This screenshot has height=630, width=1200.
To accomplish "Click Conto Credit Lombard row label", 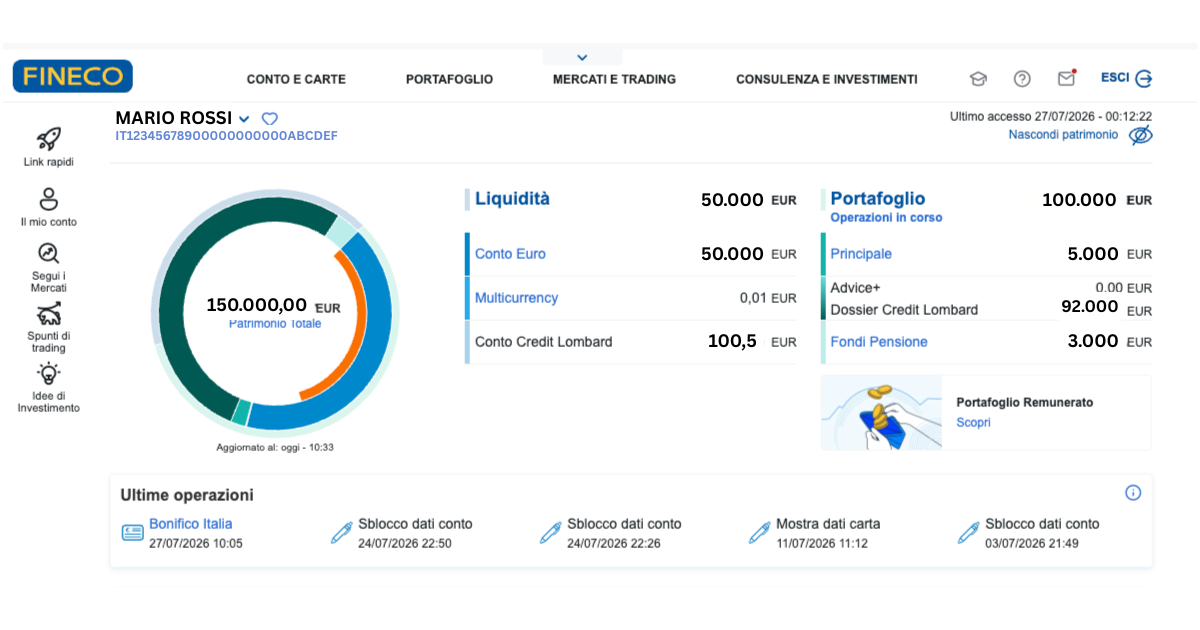I will click(x=543, y=342).
